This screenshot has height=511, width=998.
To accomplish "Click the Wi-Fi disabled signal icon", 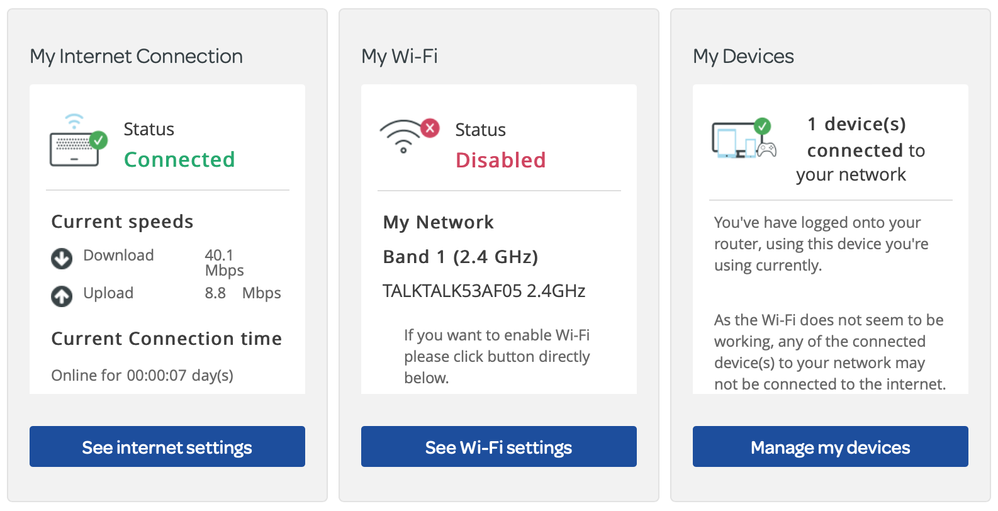I will [x=402, y=139].
